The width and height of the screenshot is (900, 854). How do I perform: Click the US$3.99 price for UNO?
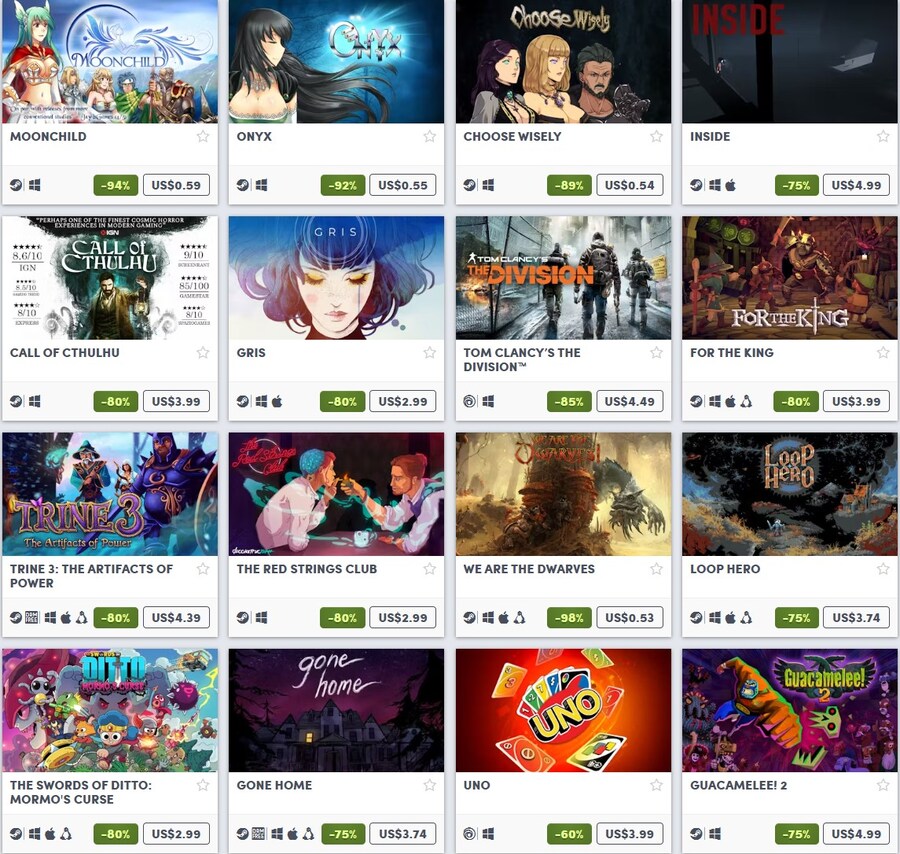tap(630, 834)
